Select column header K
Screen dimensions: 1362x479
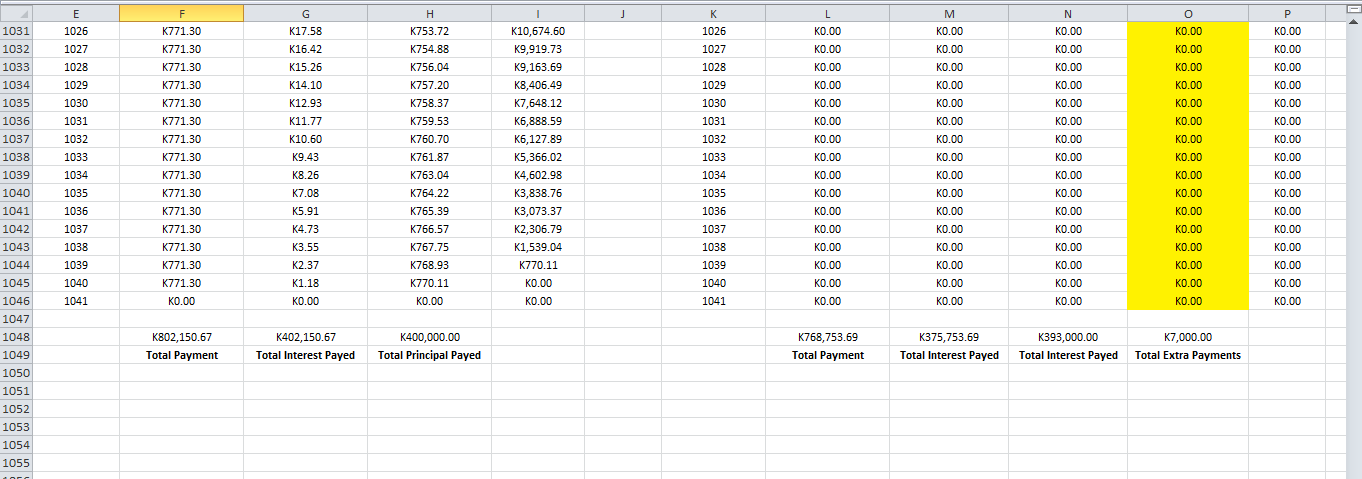(x=713, y=13)
